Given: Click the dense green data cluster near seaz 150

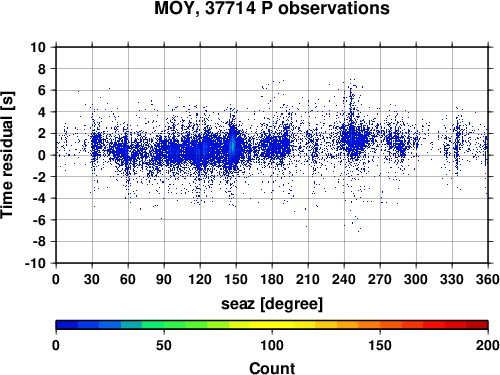Looking at the screenshot, I should (232, 144).
